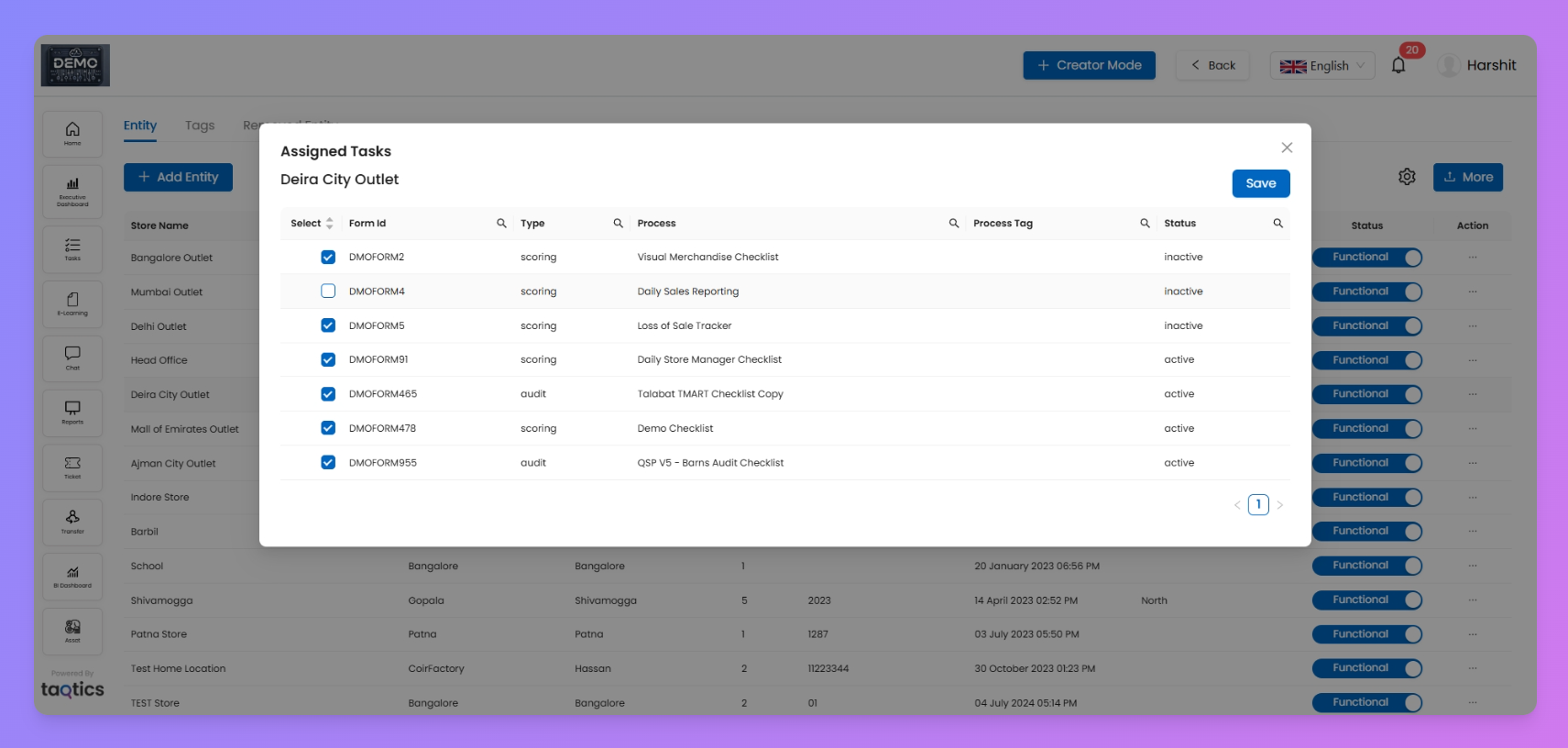1568x748 pixels.
Task: Click the search icon in Form Id column
Action: (x=501, y=224)
